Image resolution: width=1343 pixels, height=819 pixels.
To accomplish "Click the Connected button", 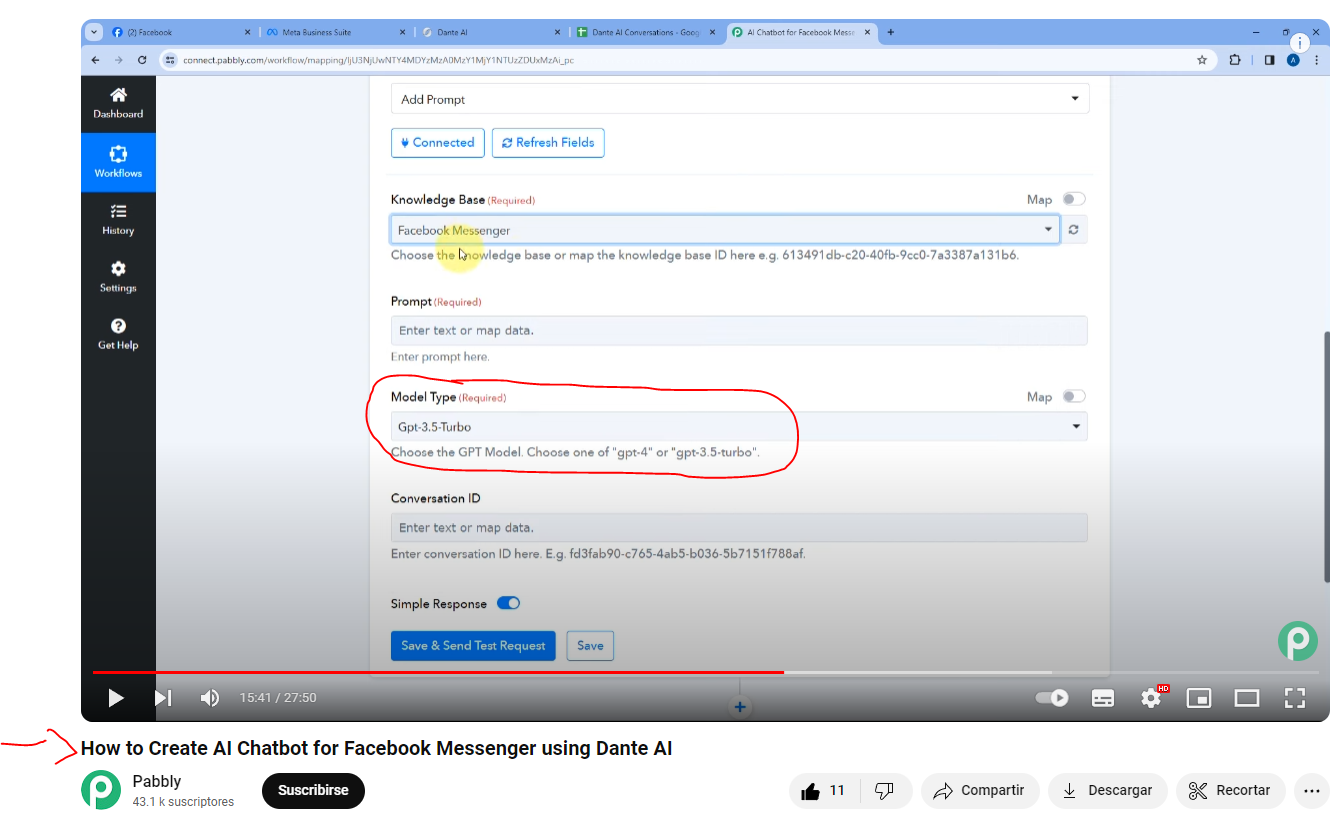I will click(438, 142).
